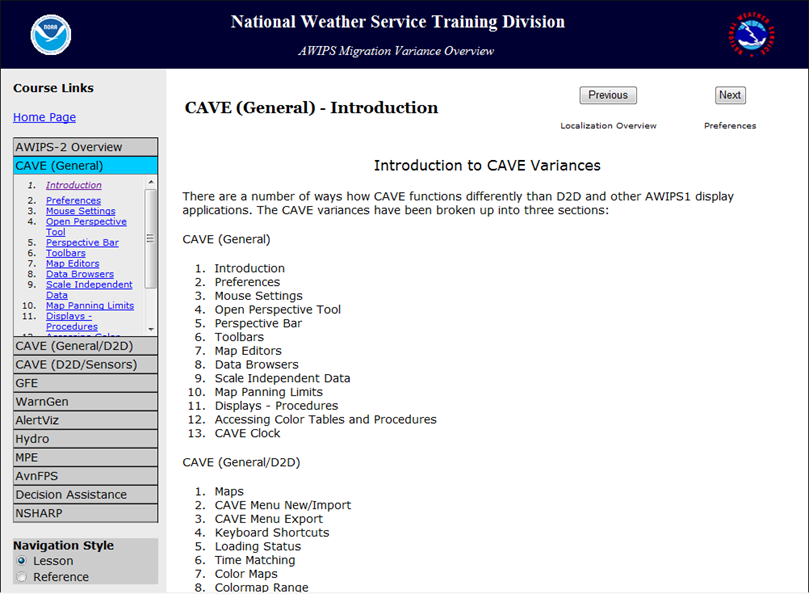Click the 'Color Maps' list item
The width and height of the screenshot is (809, 594).
click(x=246, y=574)
